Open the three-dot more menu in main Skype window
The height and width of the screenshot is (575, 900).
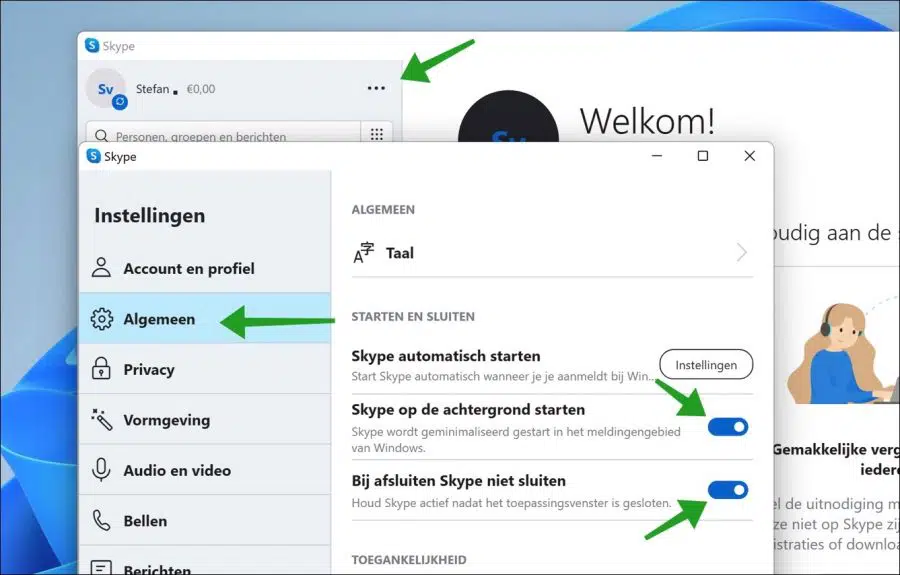[x=376, y=88]
